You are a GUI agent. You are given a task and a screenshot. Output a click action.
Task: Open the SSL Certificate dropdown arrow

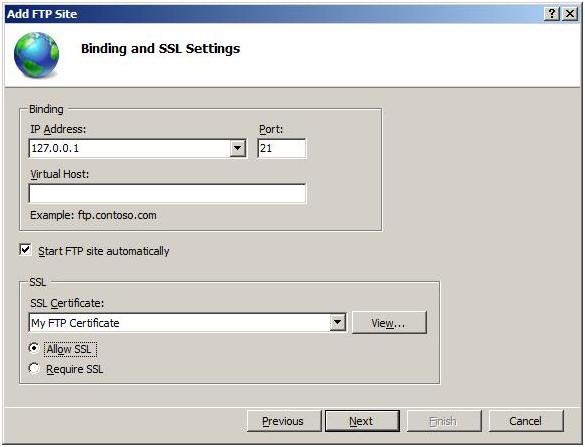(338, 323)
